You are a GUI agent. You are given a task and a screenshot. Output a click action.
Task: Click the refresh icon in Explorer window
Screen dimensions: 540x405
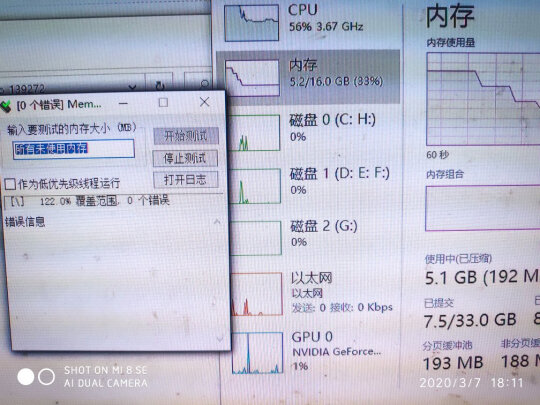click(x=159, y=85)
